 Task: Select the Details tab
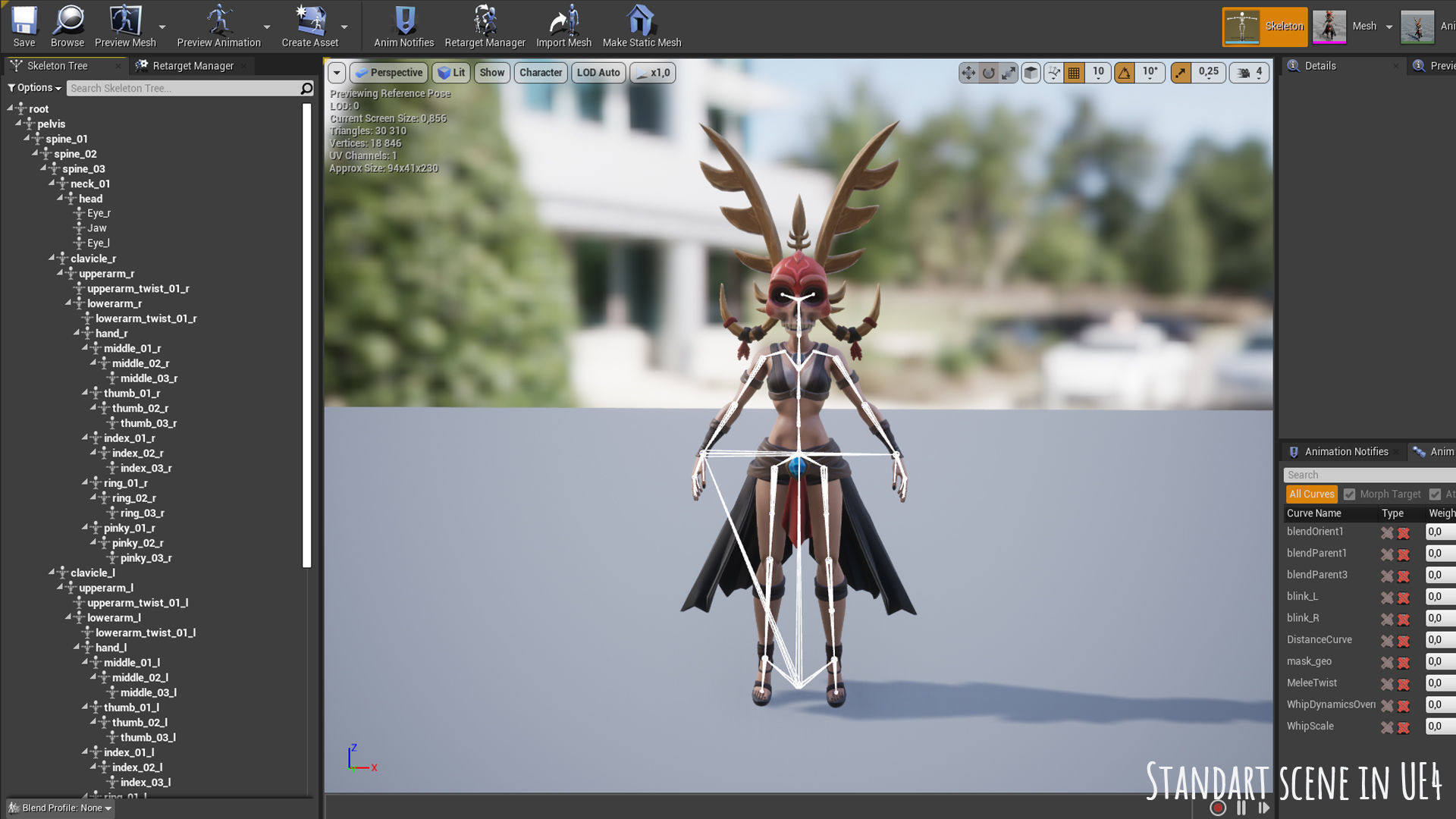[1320, 66]
